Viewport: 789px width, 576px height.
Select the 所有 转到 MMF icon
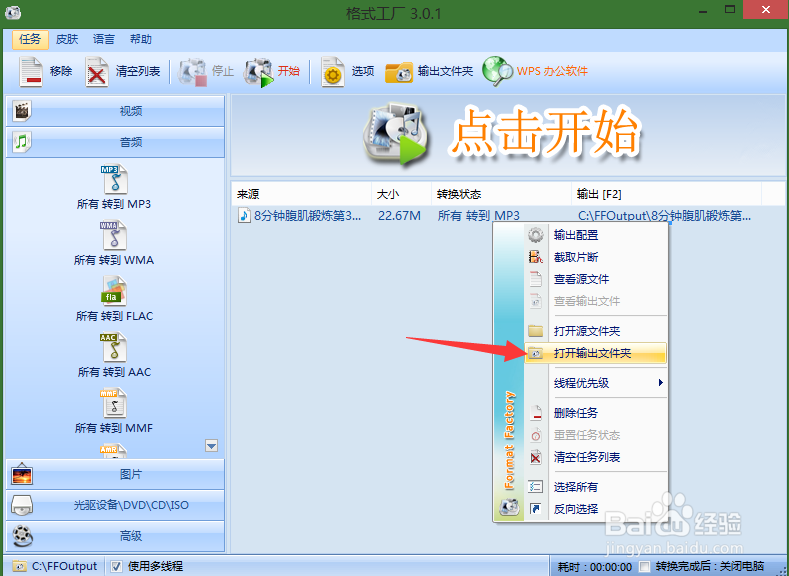[114, 403]
